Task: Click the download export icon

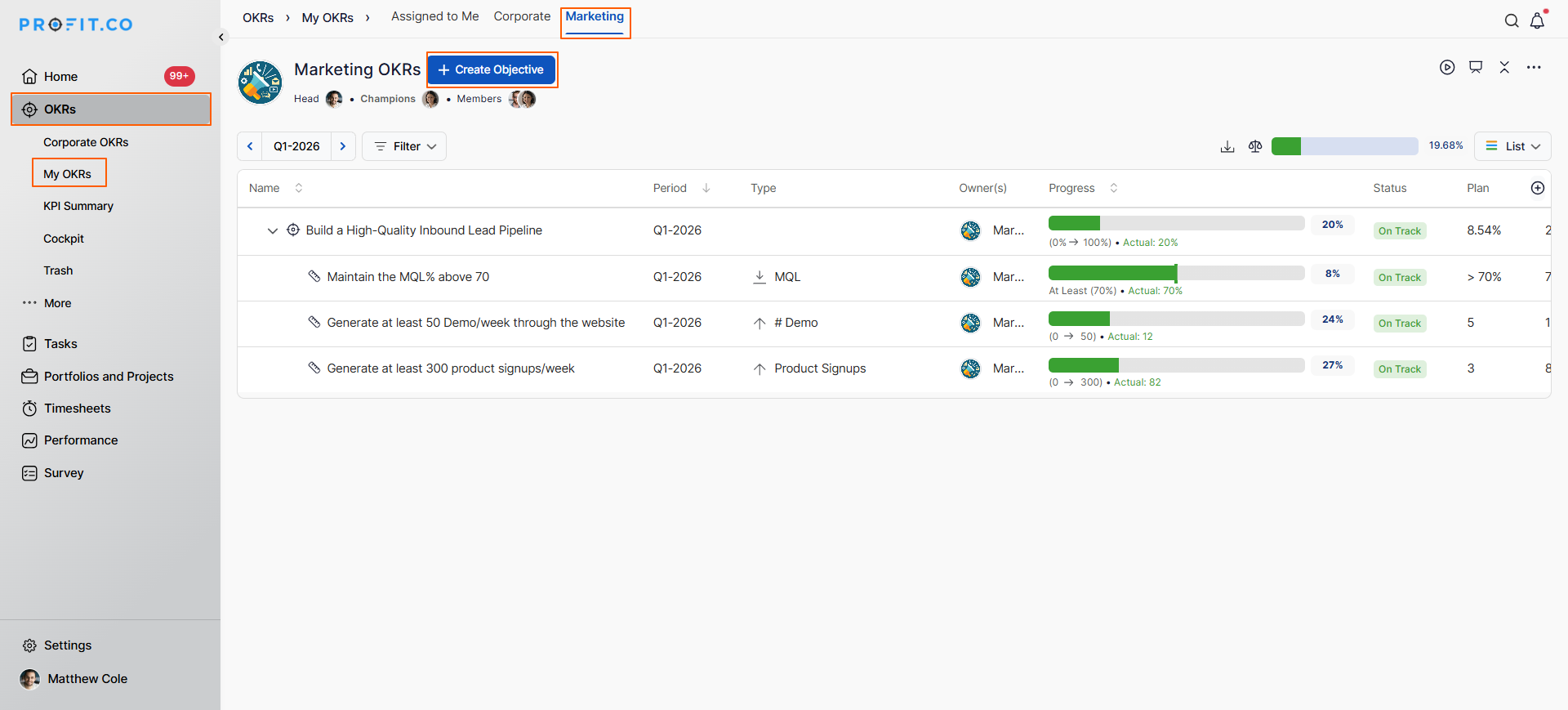Action: (1227, 146)
